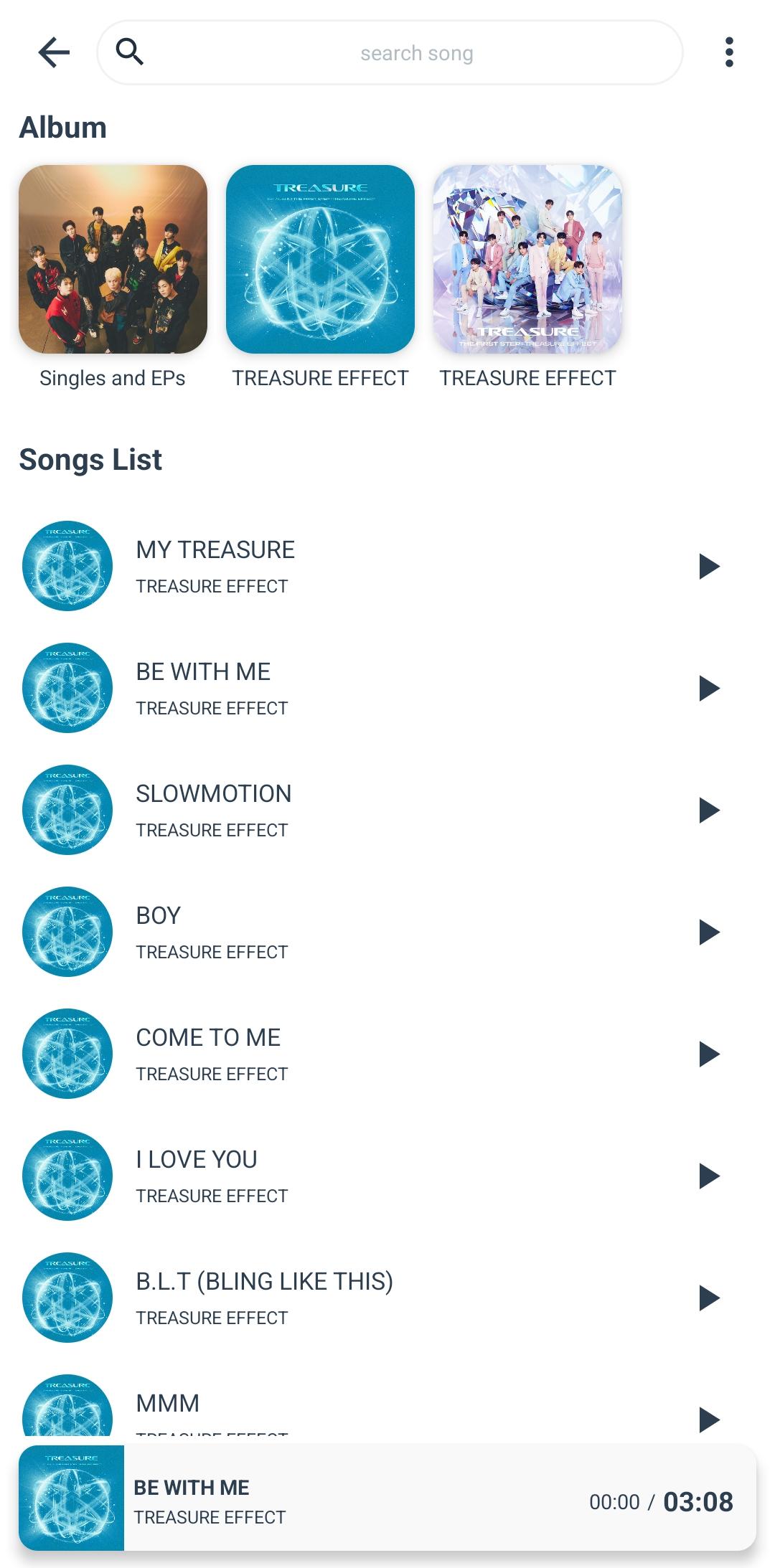Play the SLOWMOTION song
Image resolution: width=775 pixels, height=1568 pixels.
pos(709,810)
